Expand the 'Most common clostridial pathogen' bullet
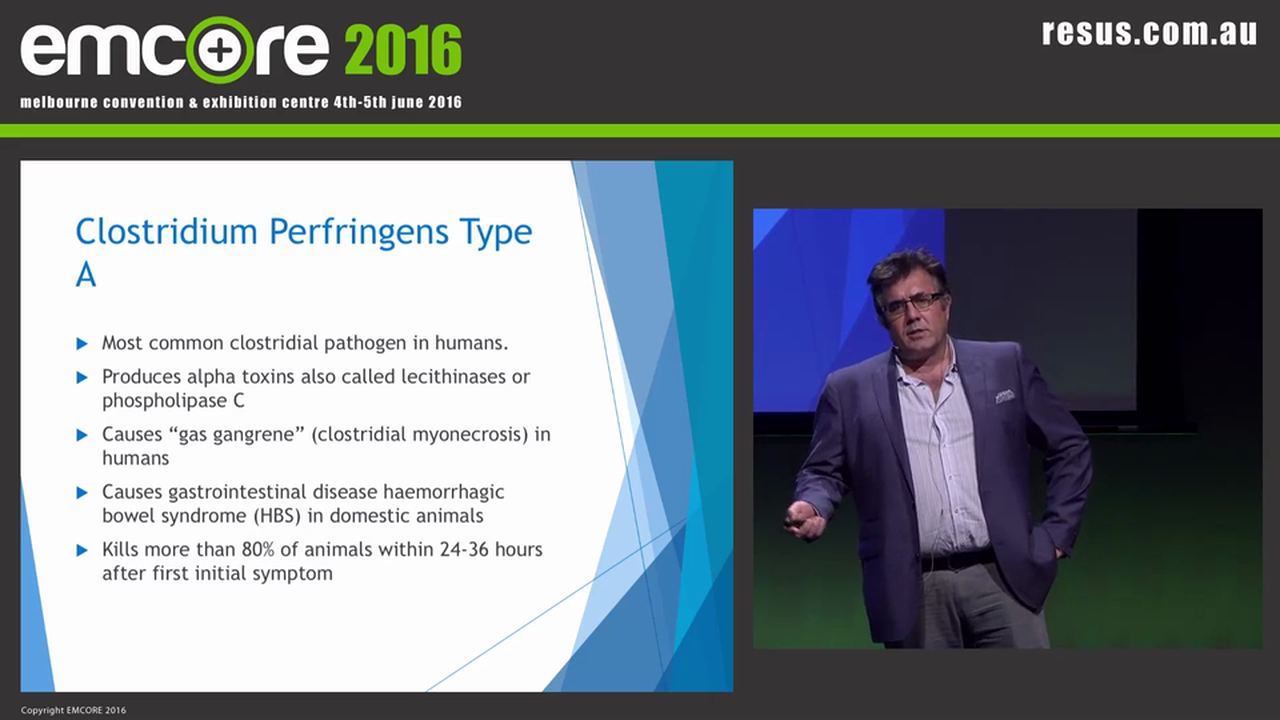1280x720 pixels. [x=305, y=343]
